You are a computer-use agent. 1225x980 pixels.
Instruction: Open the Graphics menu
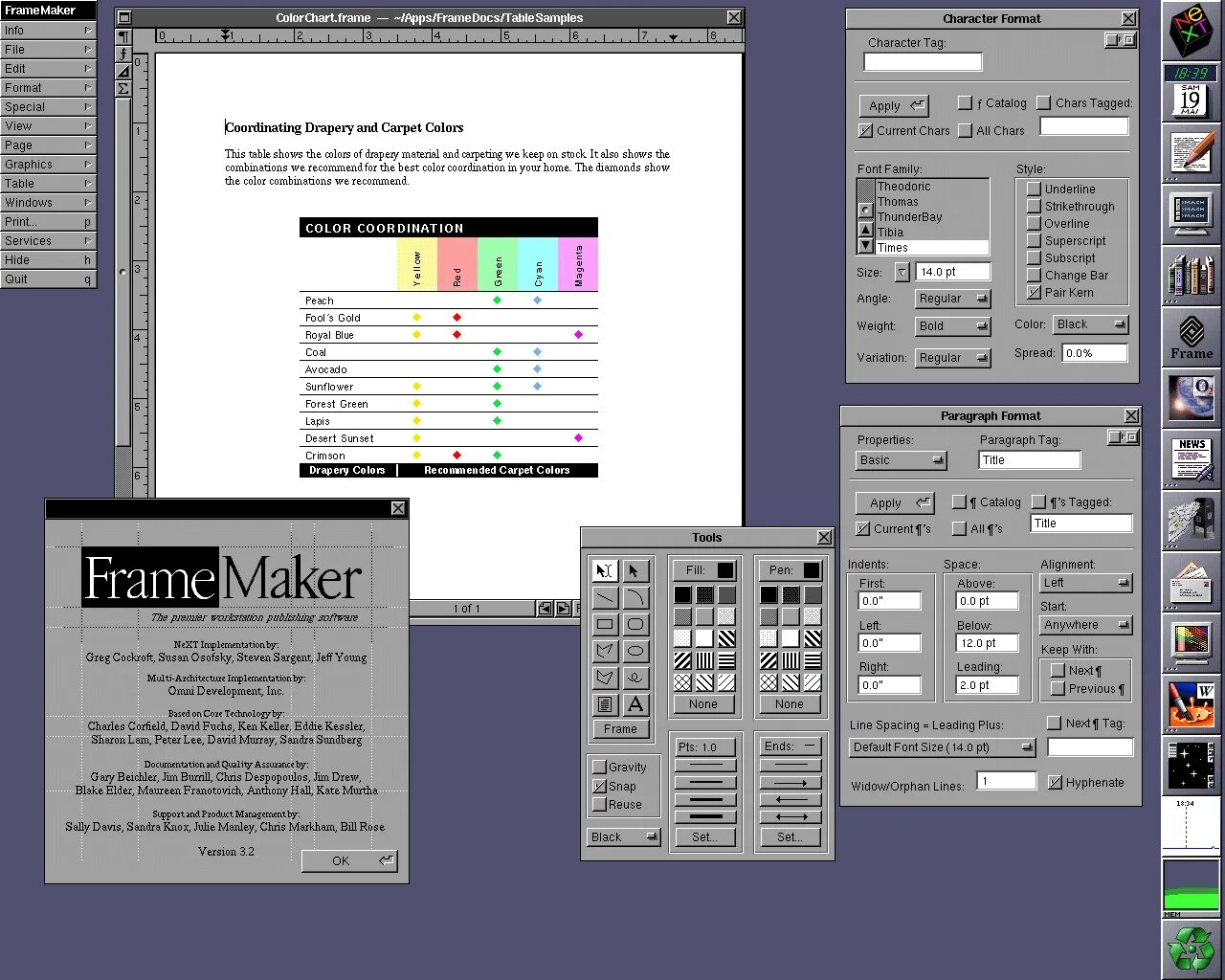[x=48, y=164]
